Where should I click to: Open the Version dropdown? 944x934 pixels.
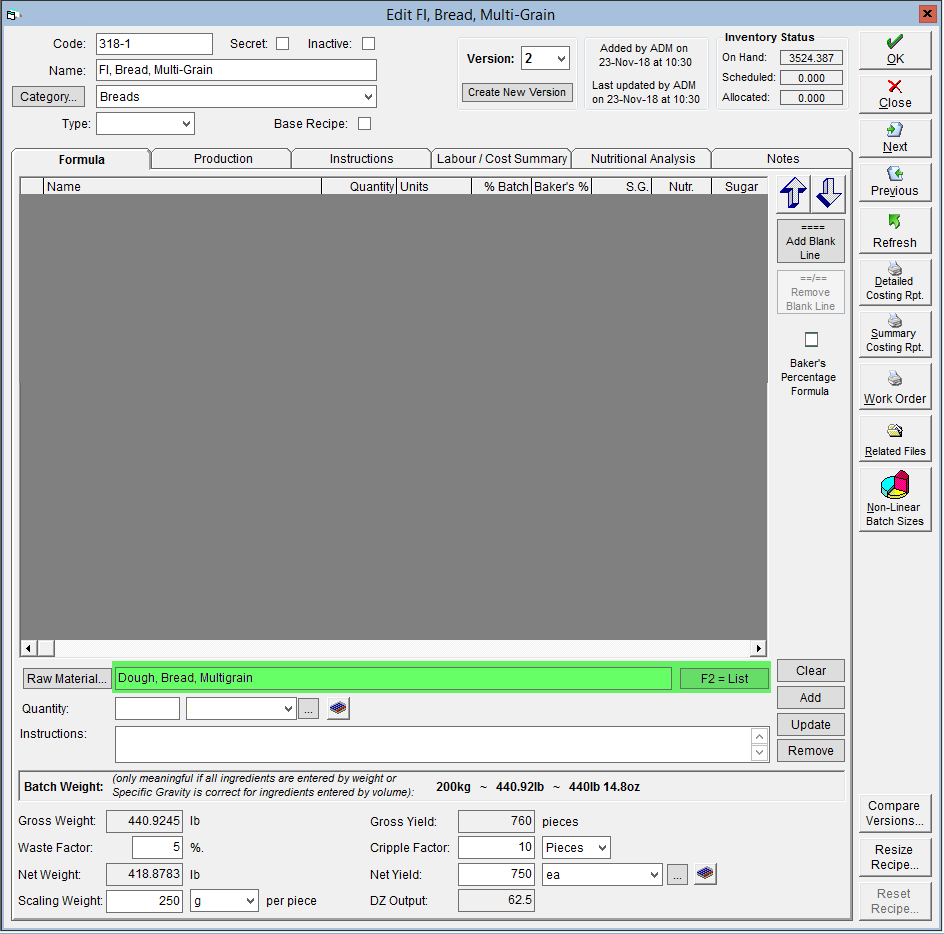(560, 59)
